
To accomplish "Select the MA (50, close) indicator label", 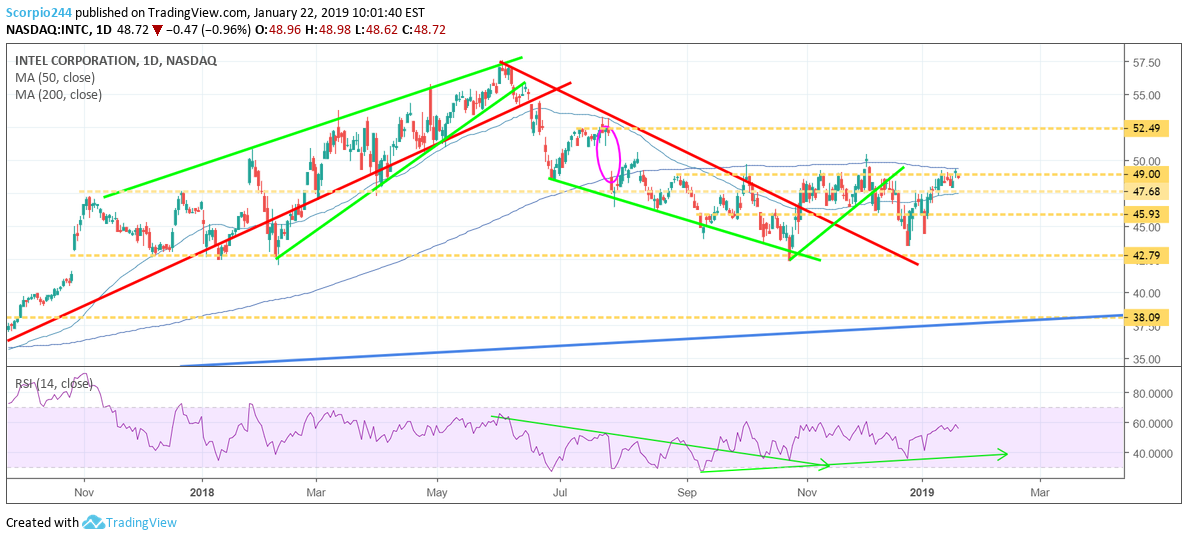I will point(53,78).
